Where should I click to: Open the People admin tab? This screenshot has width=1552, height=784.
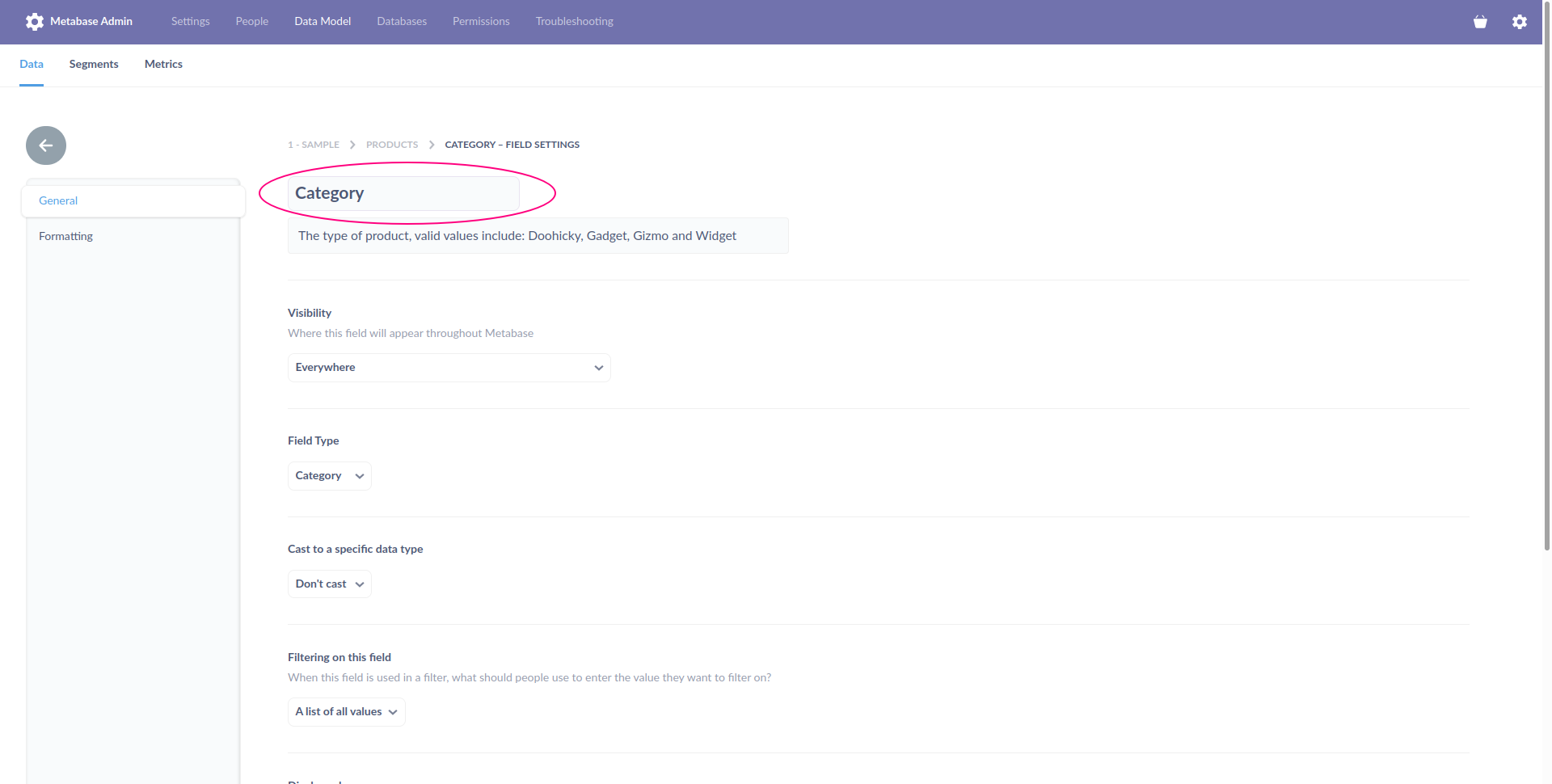pos(252,22)
